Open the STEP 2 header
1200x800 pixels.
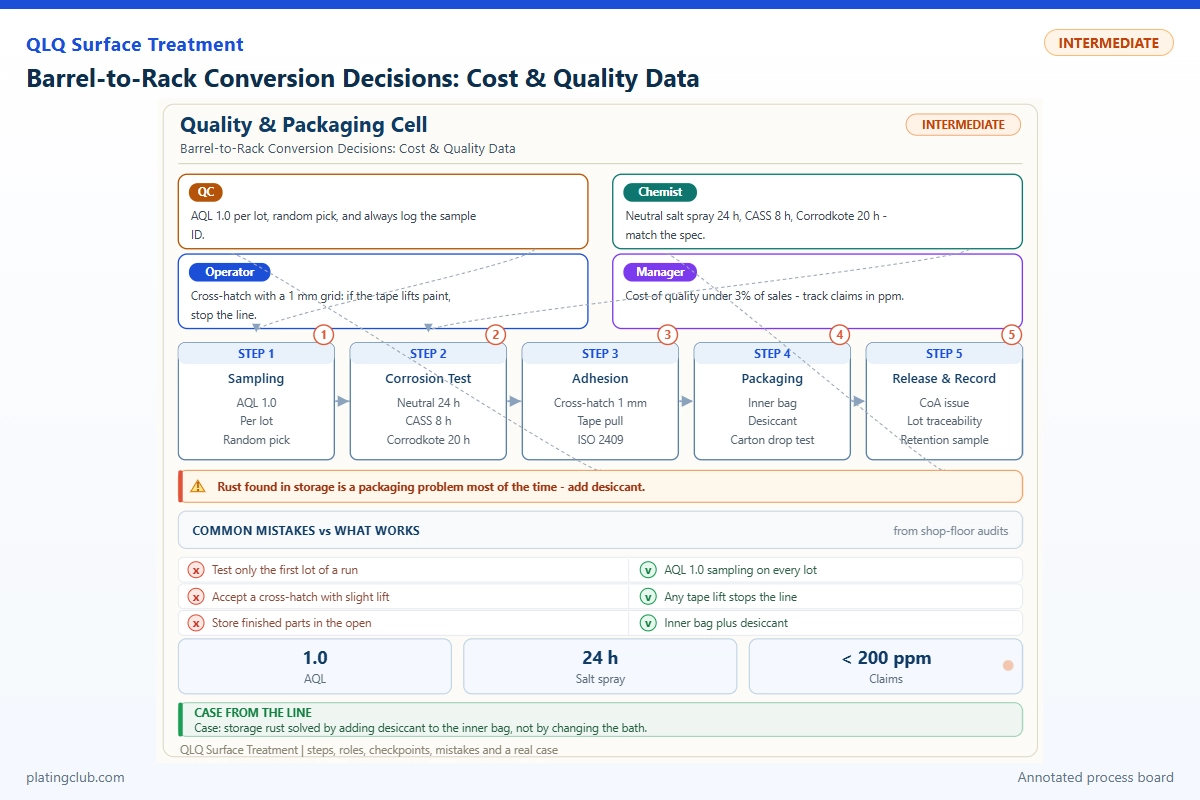(428, 354)
